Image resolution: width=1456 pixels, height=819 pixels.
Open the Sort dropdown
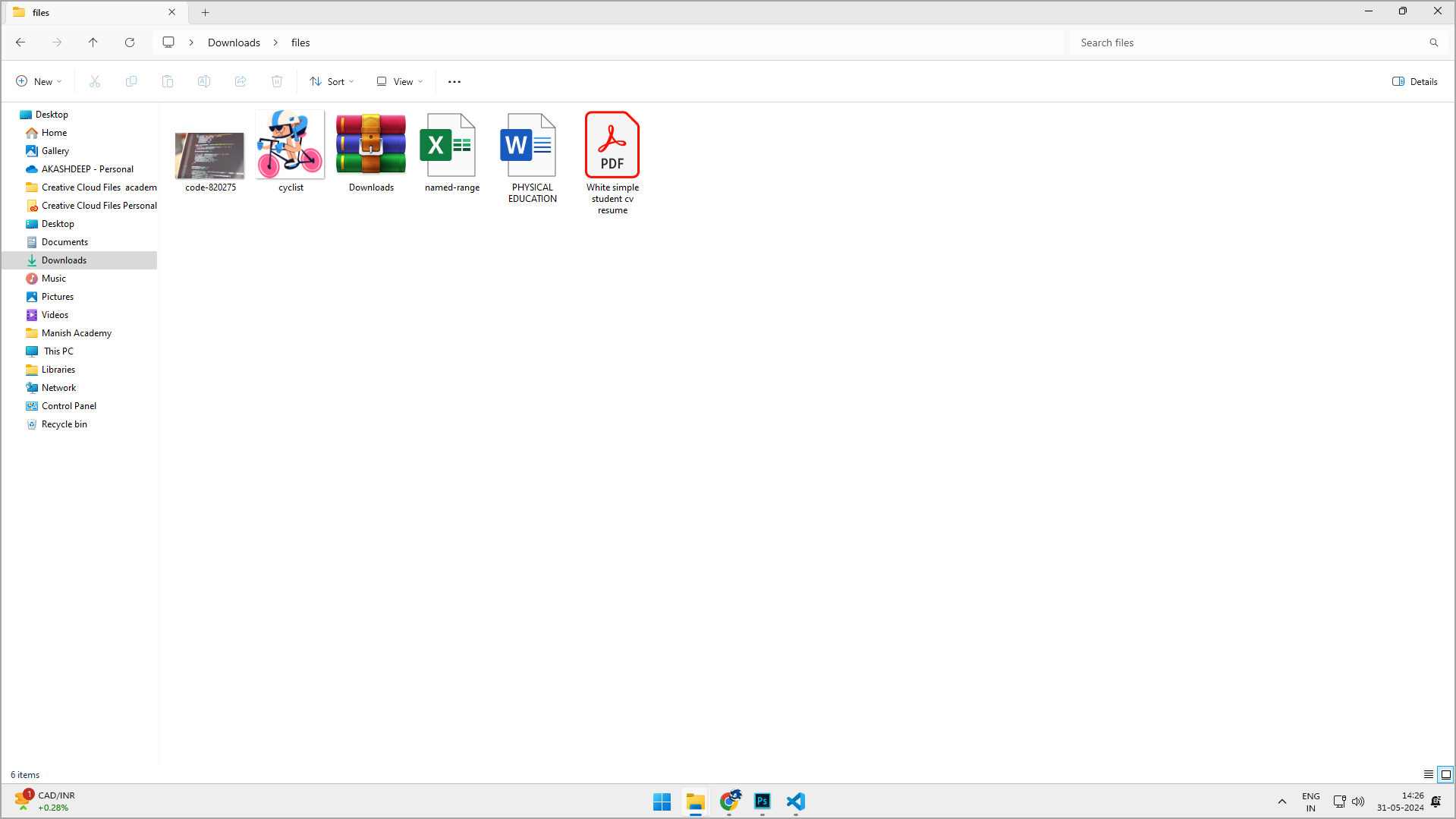pos(332,82)
